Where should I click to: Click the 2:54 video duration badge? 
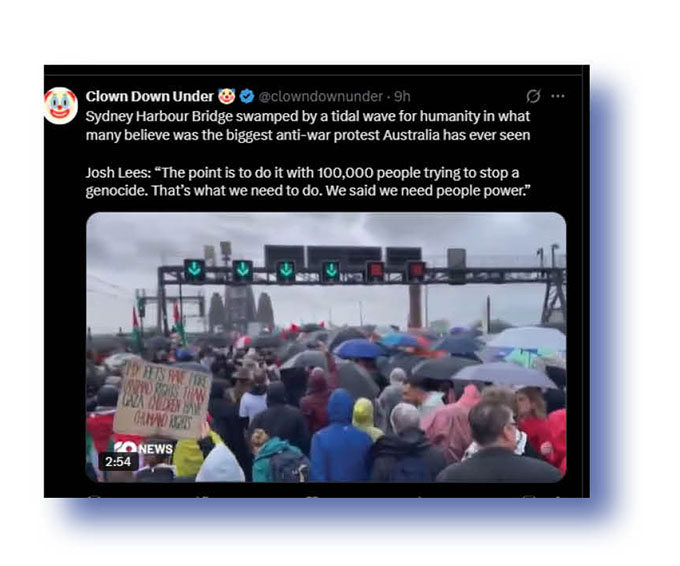coord(118,461)
